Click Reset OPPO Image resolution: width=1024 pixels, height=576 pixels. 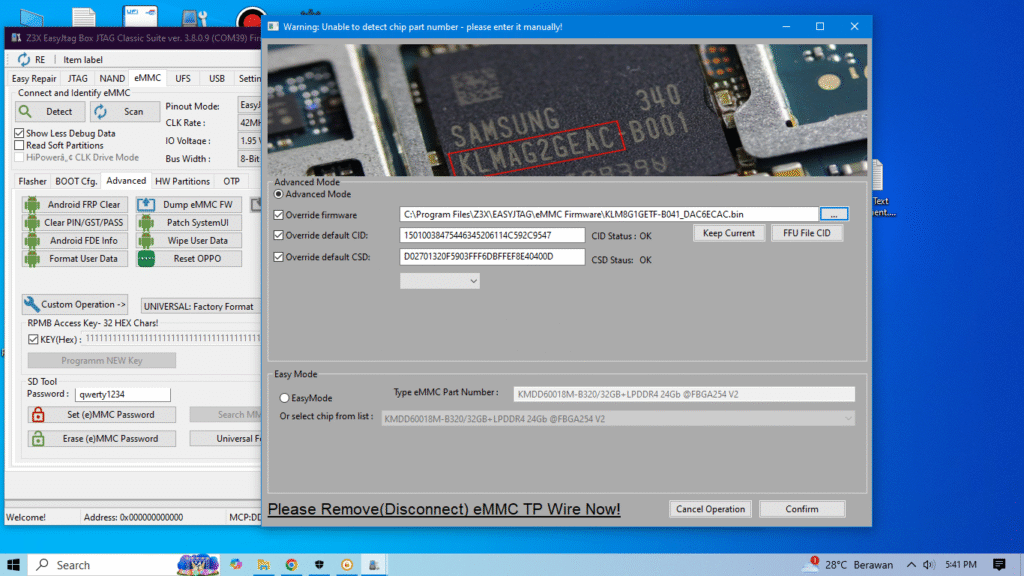point(189,259)
